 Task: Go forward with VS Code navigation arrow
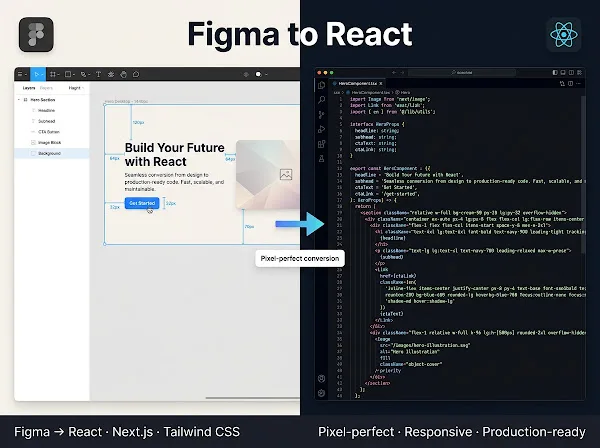(x=402, y=72)
